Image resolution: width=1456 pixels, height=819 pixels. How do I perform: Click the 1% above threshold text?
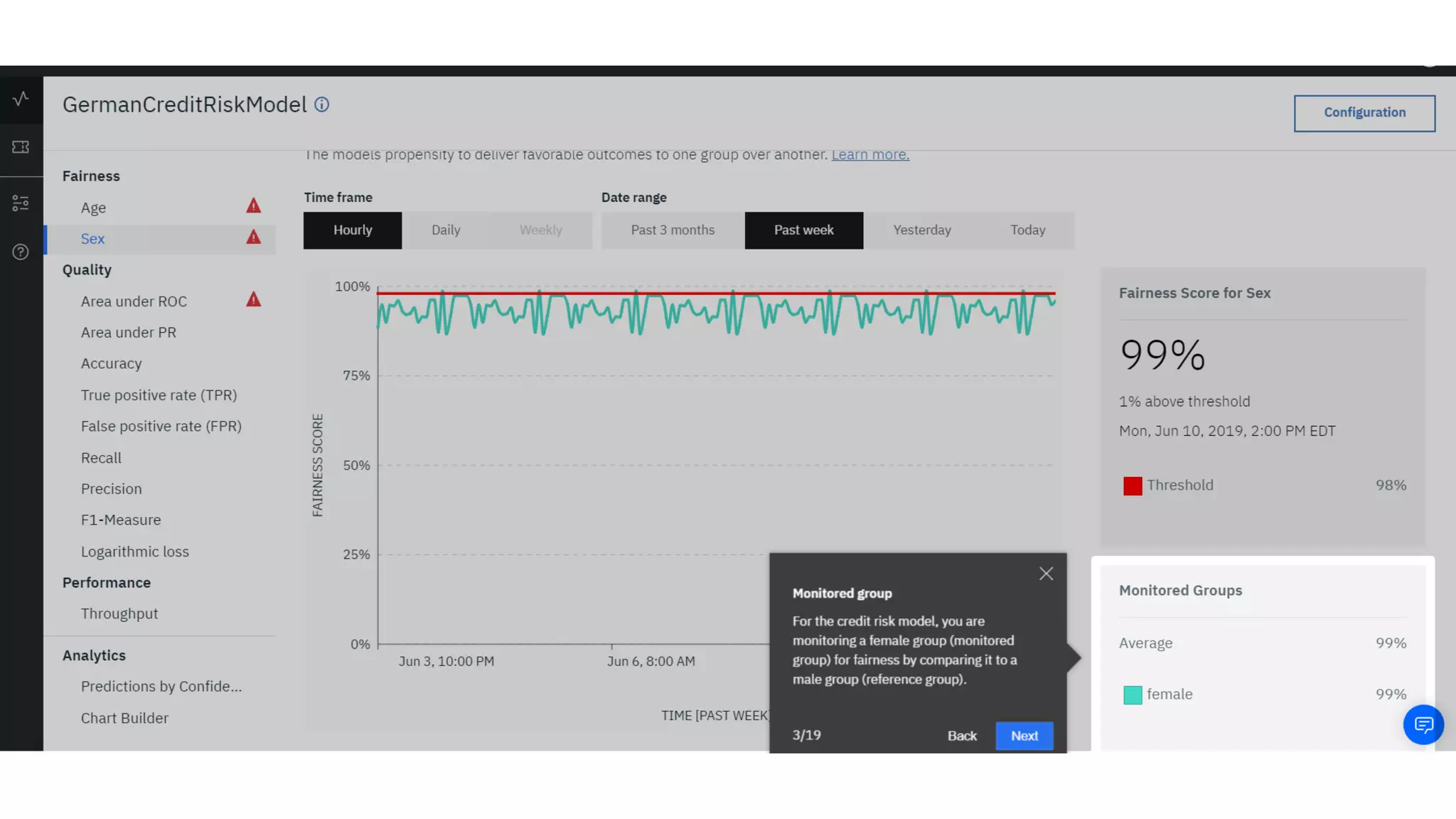(1184, 402)
